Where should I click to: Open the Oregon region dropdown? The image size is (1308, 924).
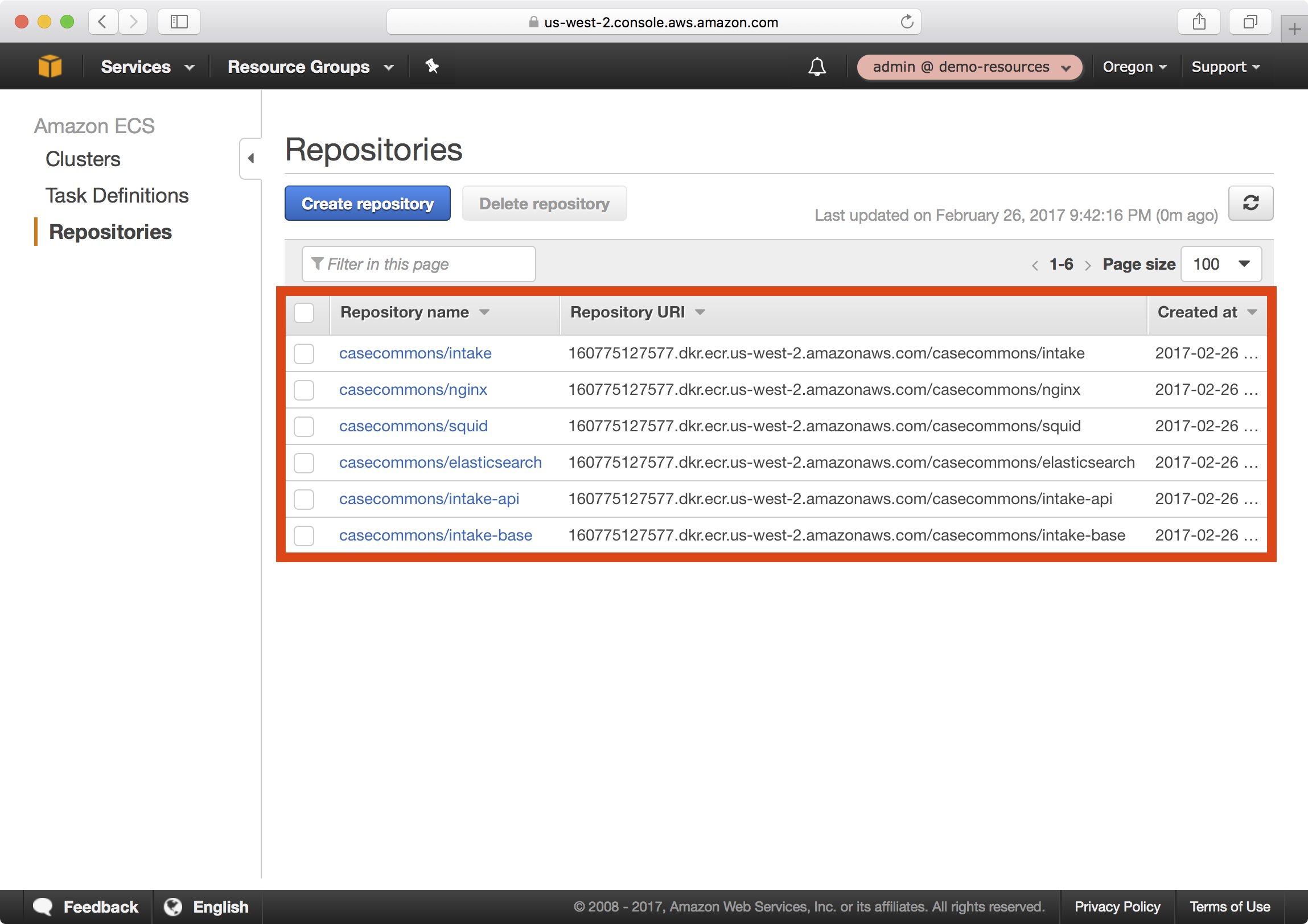click(x=1134, y=67)
